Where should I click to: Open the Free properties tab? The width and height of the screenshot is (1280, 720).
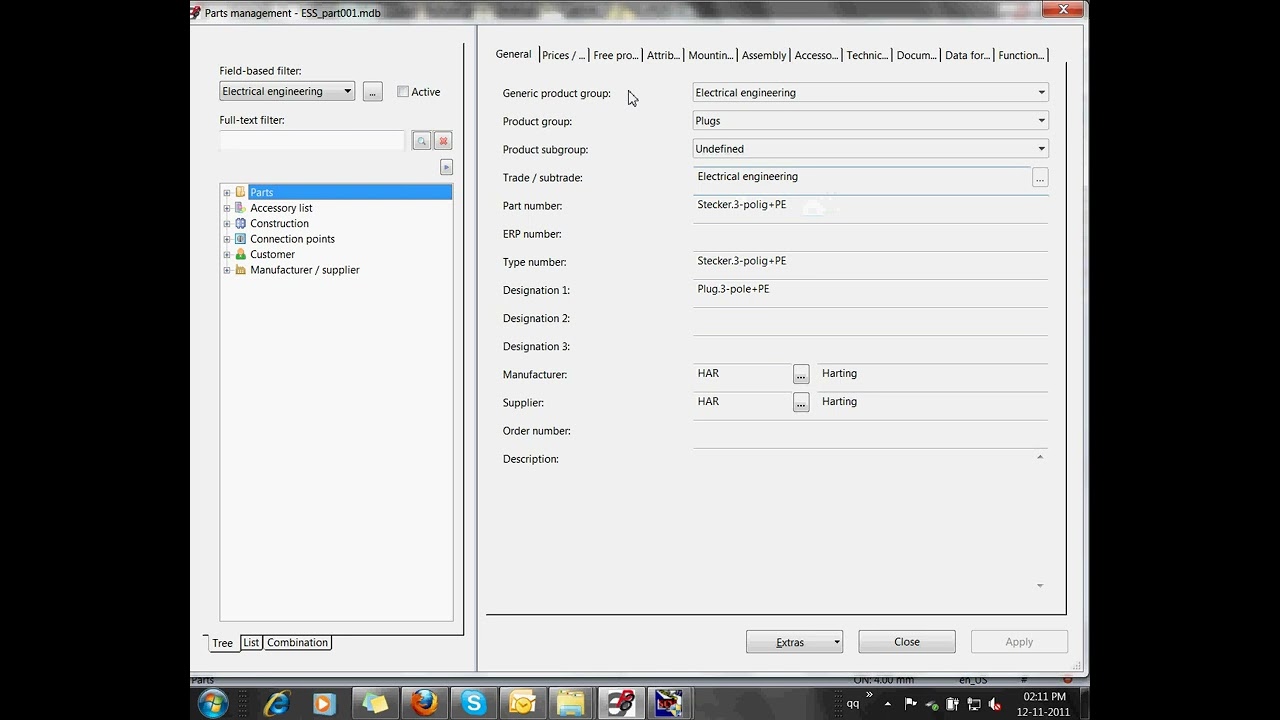tap(615, 55)
